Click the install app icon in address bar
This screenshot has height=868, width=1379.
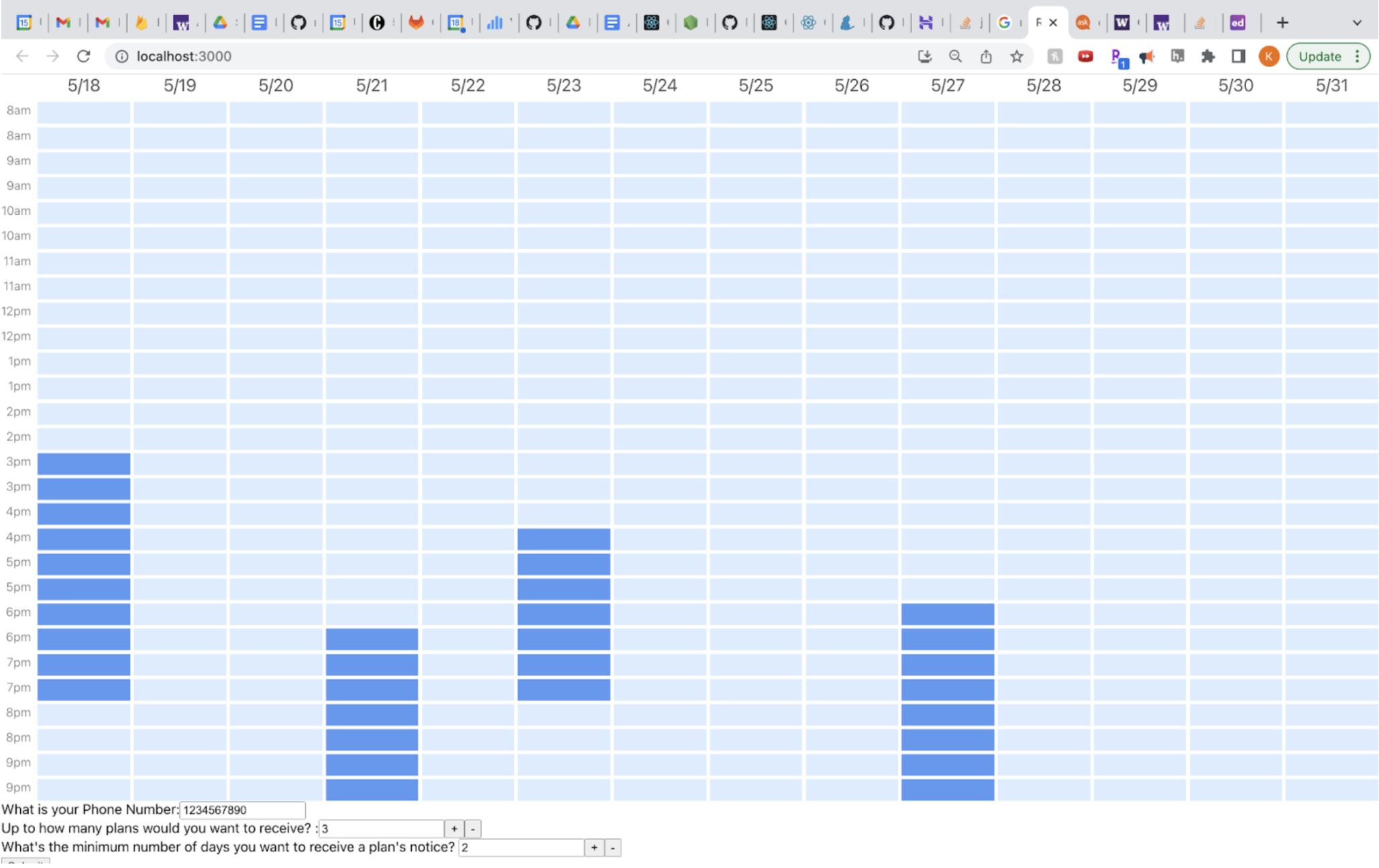(925, 56)
